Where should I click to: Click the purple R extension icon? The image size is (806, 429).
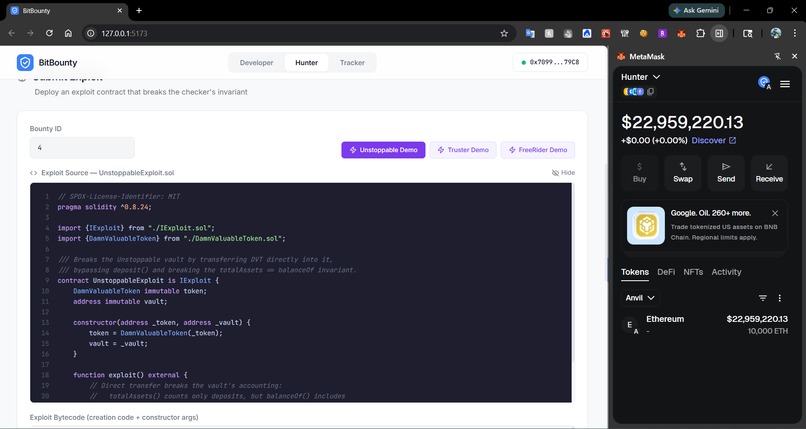[x=662, y=33]
